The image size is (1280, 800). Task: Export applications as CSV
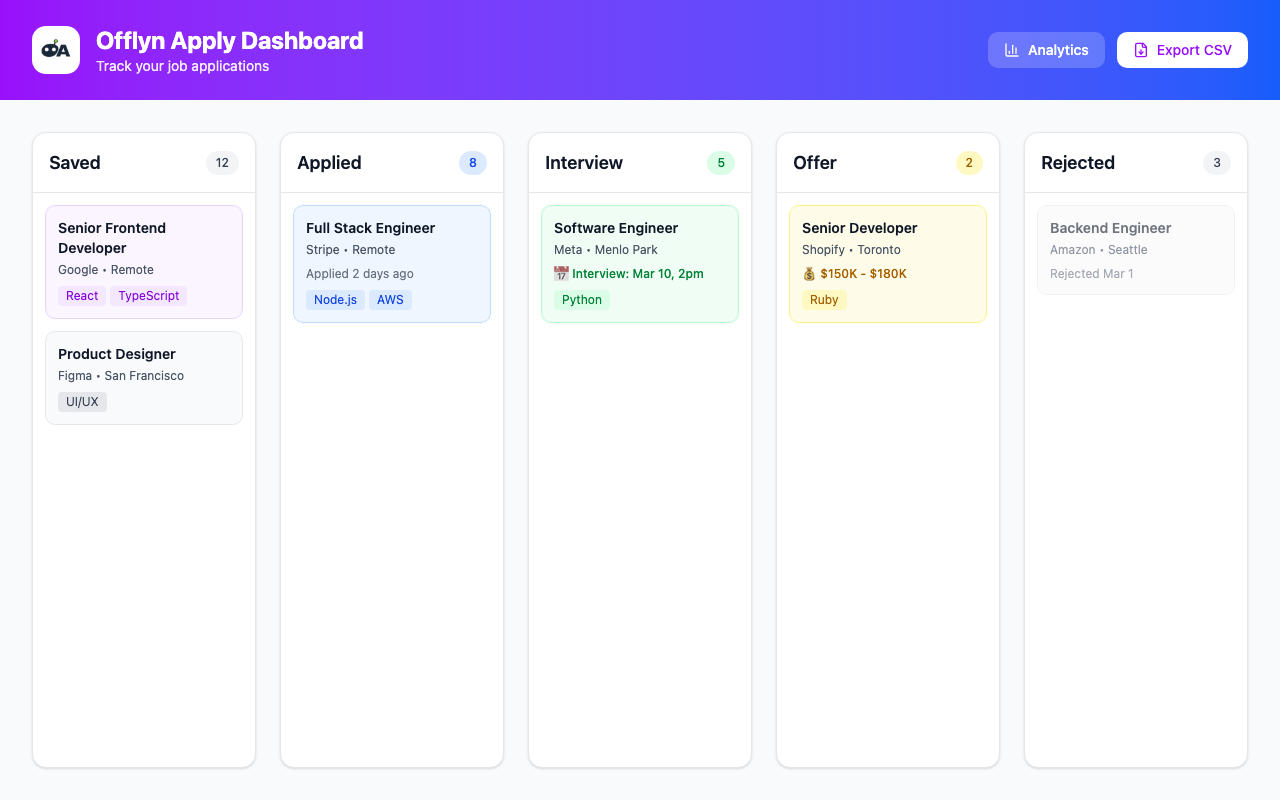coord(1182,49)
